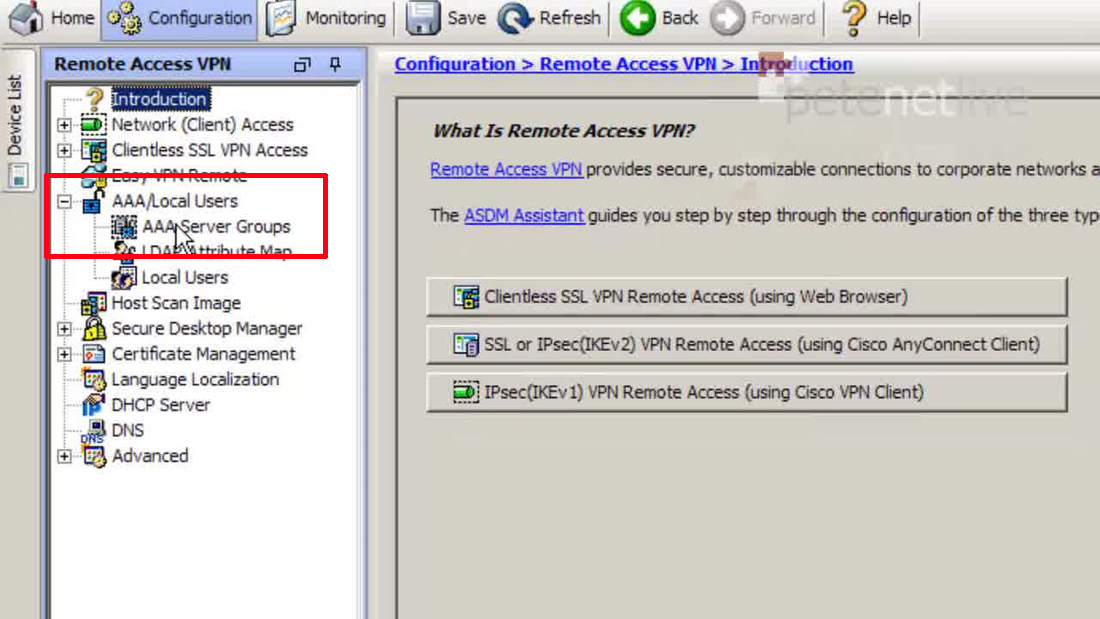Open the ASDM Assistant link
This screenshot has width=1100, height=619.
(524, 215)
